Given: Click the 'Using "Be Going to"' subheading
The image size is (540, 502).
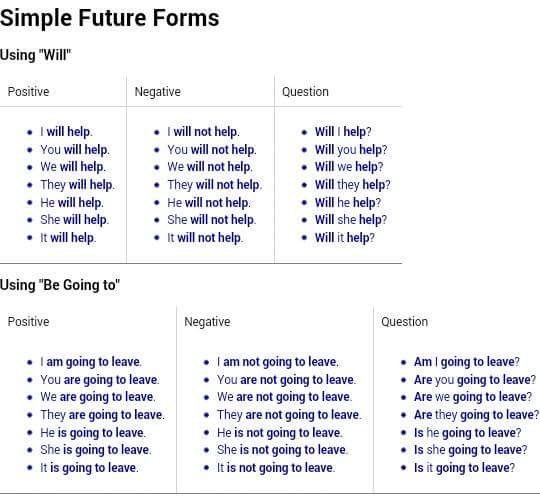Looking at the screenshot, I should tap(60, 285).
